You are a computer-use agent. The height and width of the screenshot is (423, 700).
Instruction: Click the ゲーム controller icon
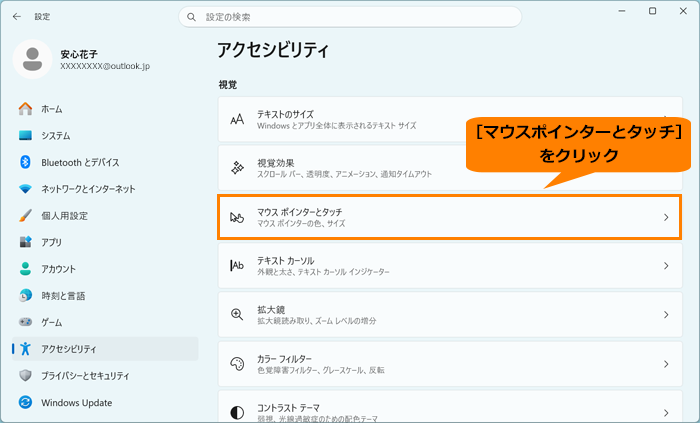25,322
